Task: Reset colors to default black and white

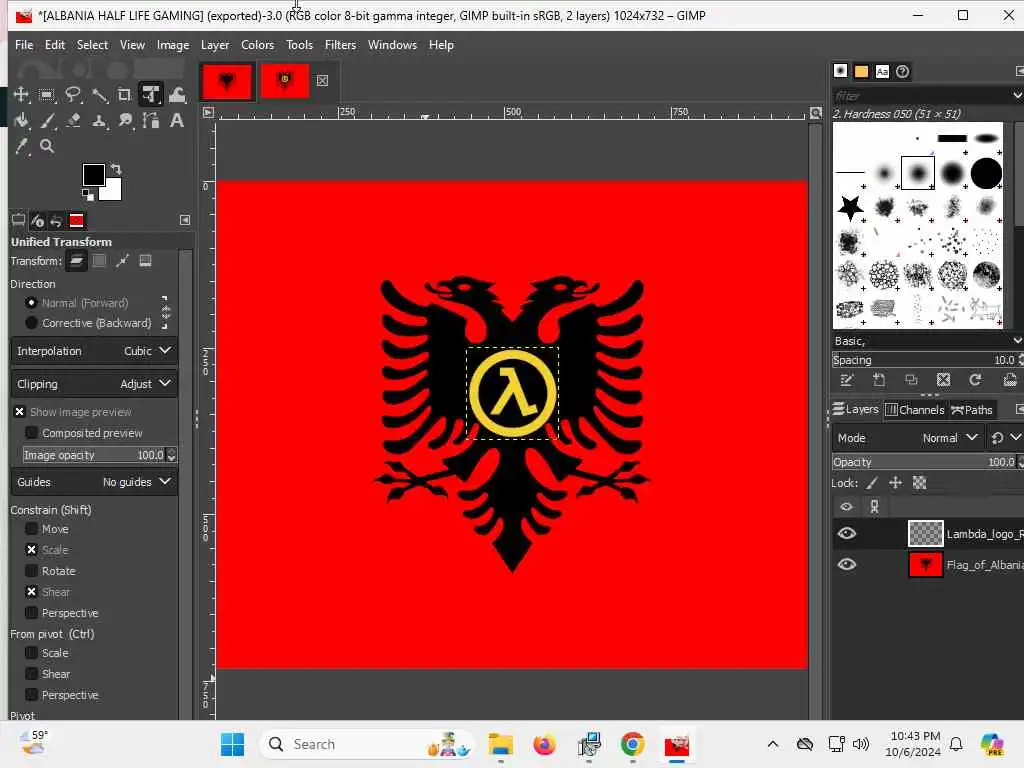Action: (x=87, y=194)
